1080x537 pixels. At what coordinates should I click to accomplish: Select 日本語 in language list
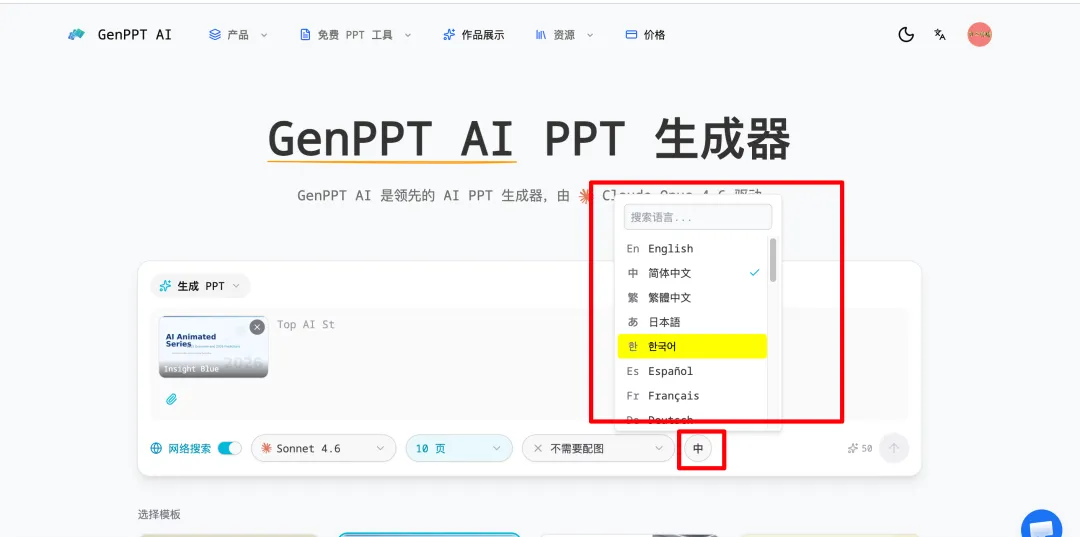point(692,322)
